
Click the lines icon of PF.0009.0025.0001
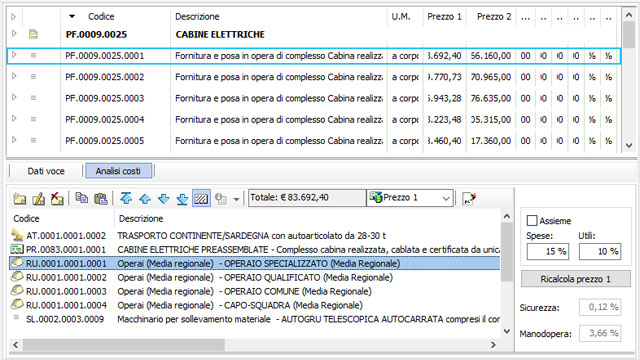click(x=33, y=55)
